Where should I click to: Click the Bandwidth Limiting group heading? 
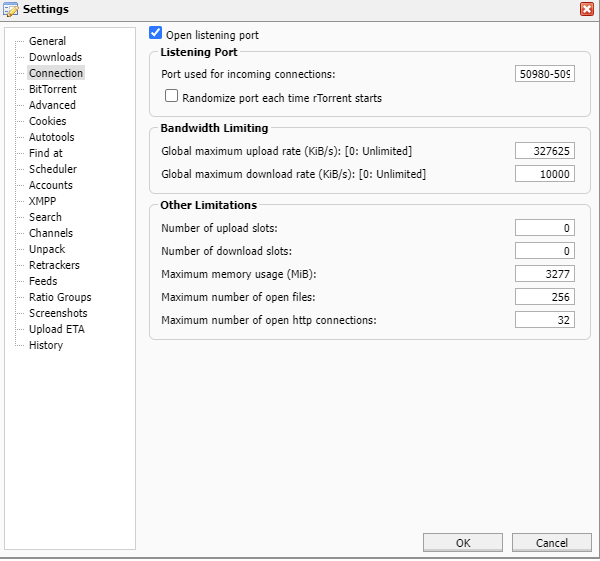214,128
